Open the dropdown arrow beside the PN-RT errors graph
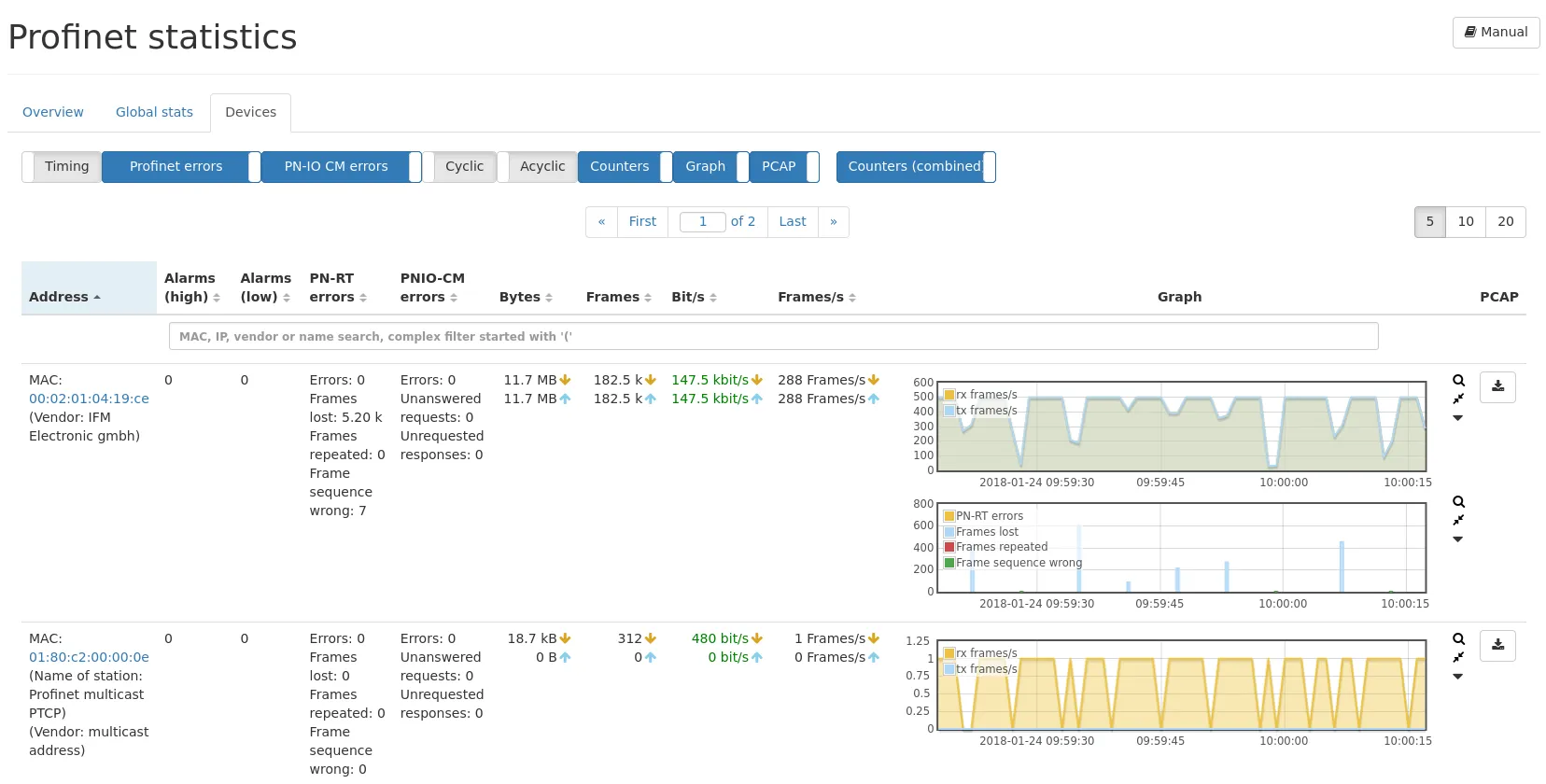This screenshot has width=1546, height=784. 1458,539
